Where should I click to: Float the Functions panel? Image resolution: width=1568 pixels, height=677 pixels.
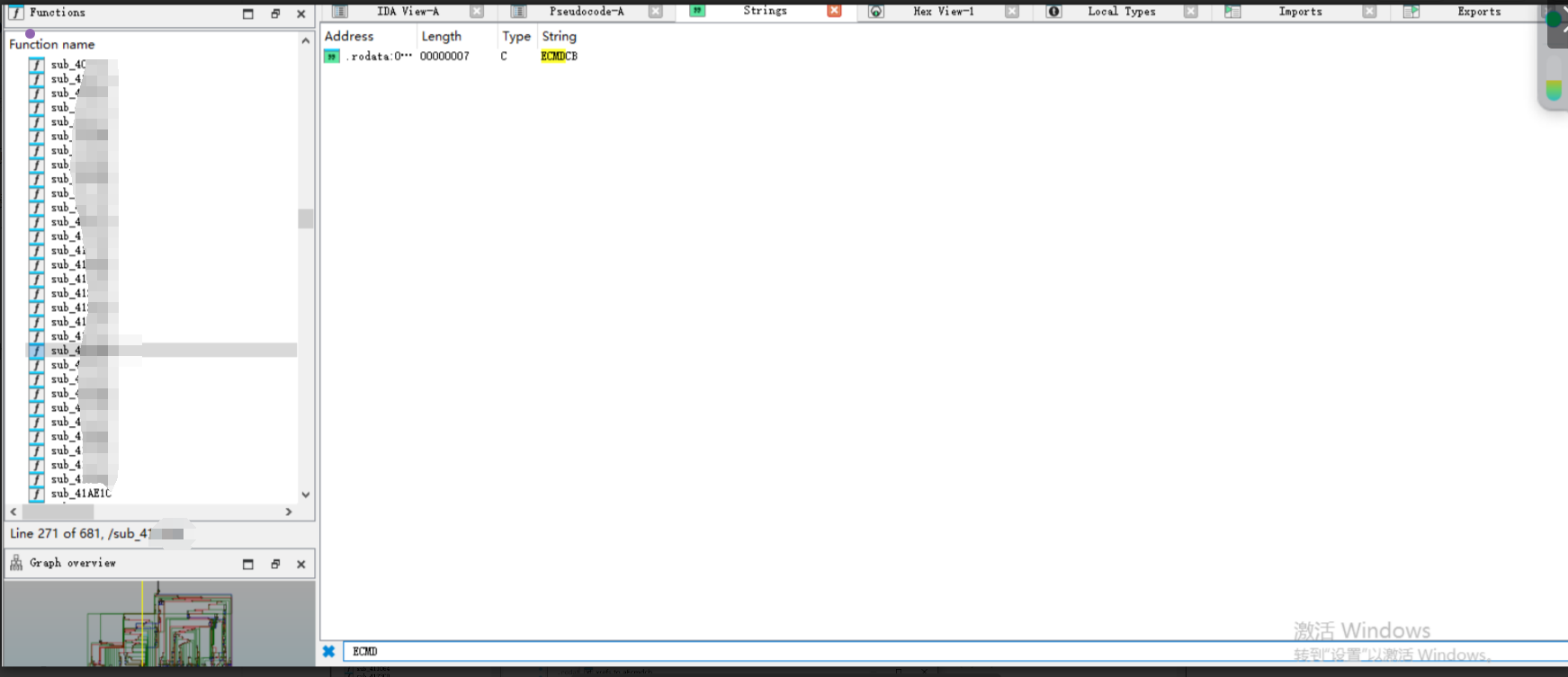(275, 13)
